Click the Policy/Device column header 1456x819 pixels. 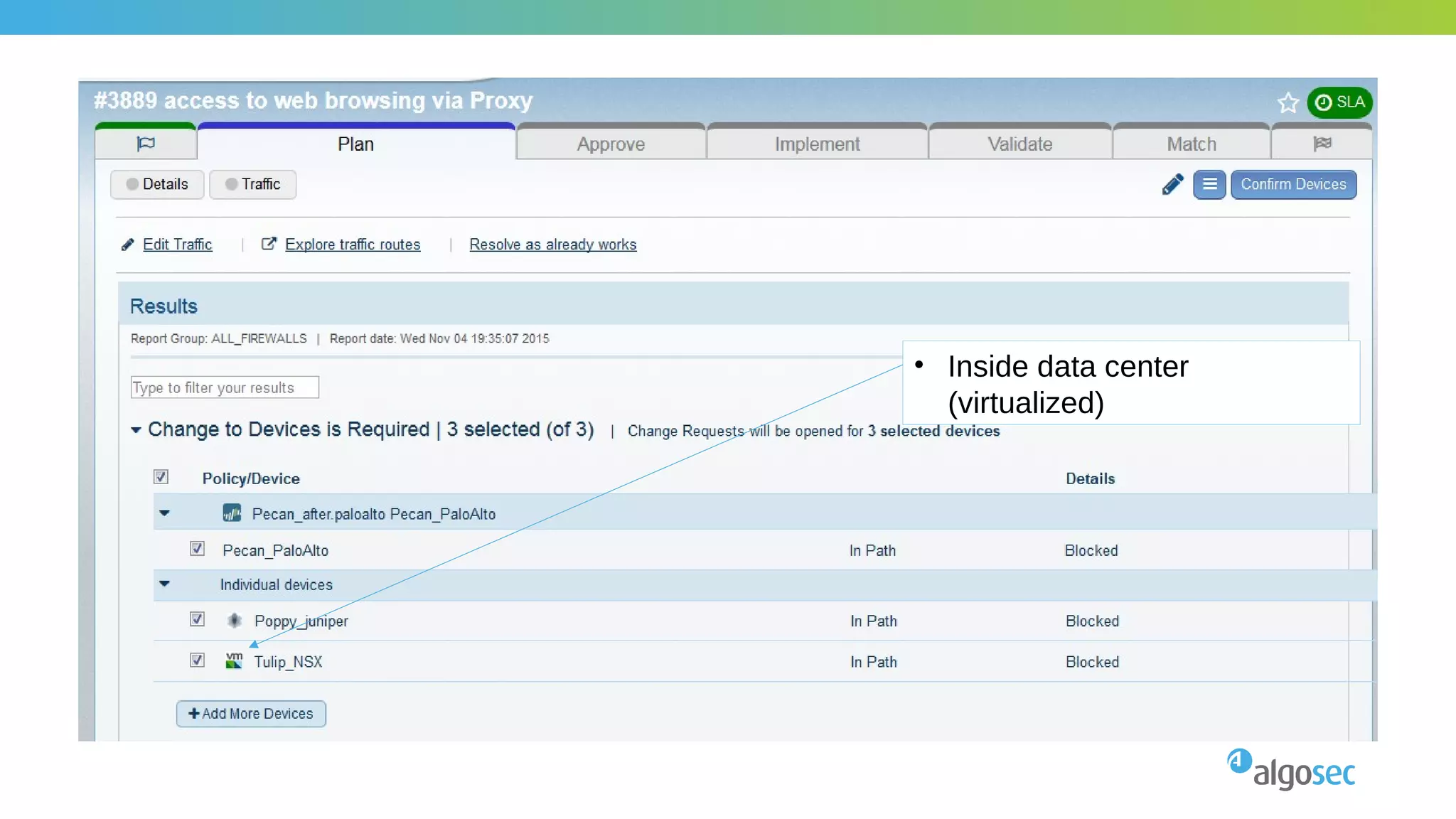251,478
